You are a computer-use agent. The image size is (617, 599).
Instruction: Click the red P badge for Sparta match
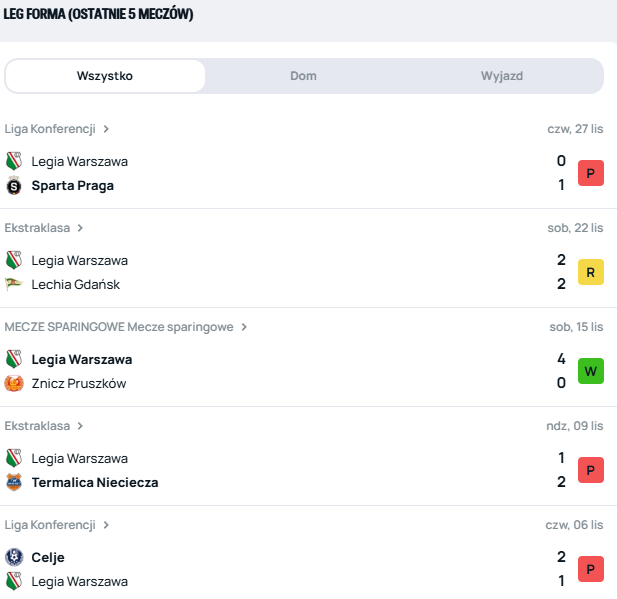tap(590, 173)
